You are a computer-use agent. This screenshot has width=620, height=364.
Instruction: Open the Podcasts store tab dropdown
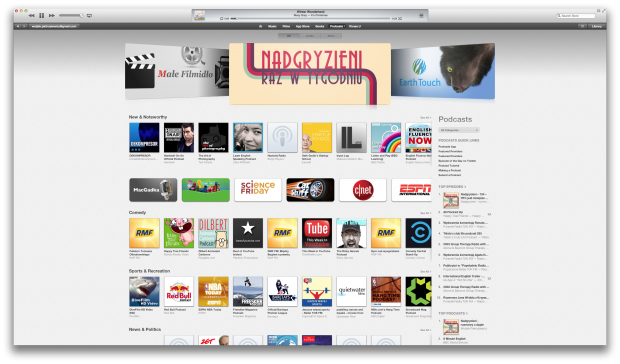pyautogui.click(x=337, y=26)
